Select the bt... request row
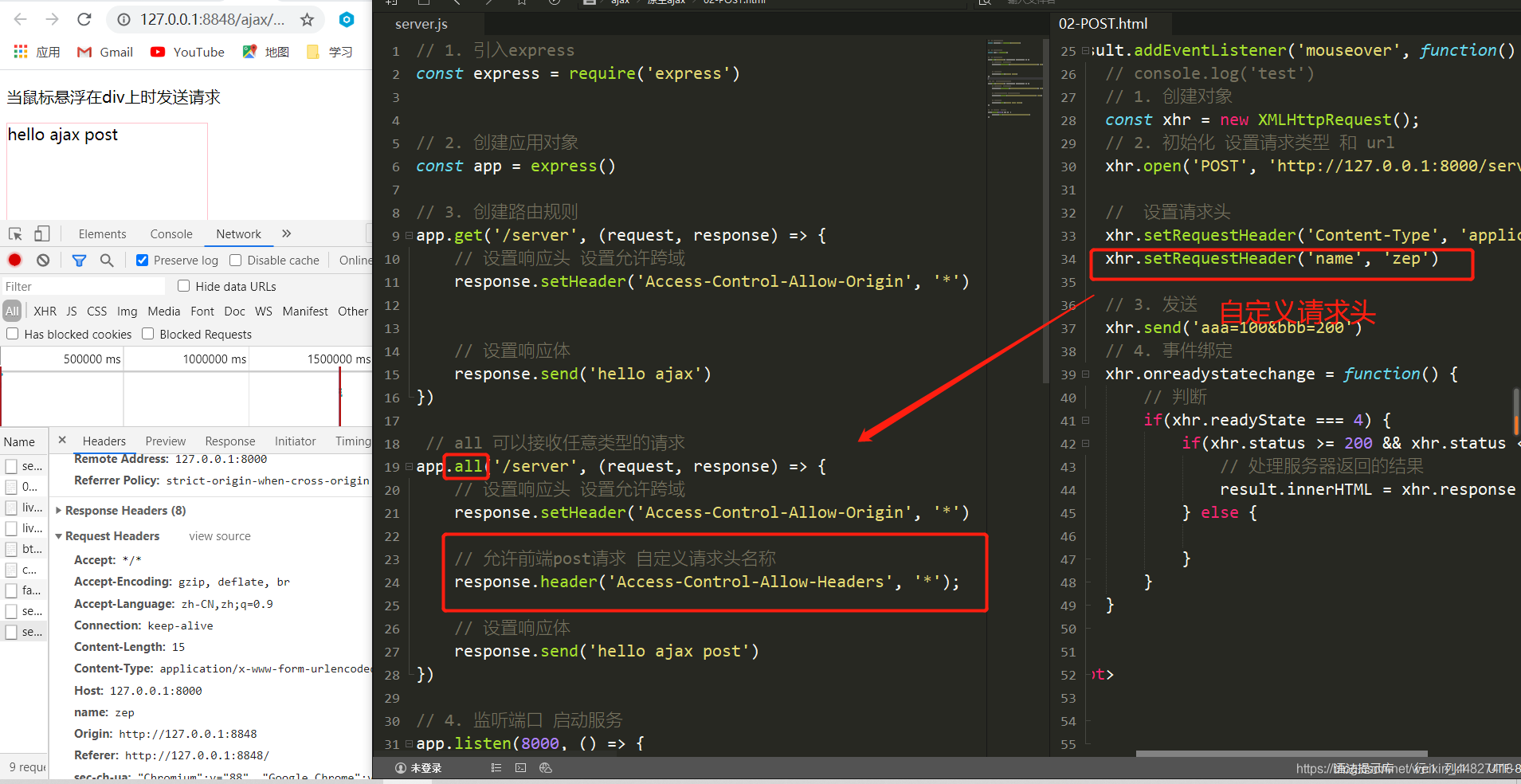The image size is (1521, 784). pos(24,549)
